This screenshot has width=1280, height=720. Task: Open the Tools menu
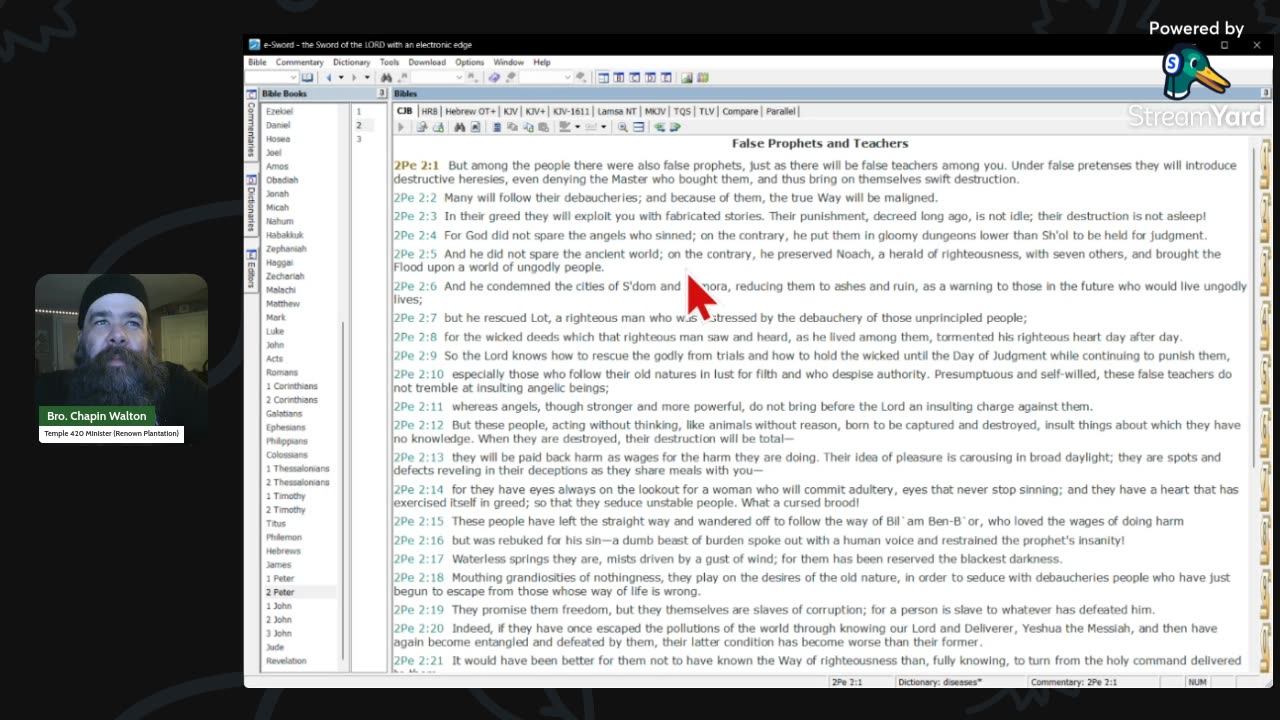[x=389, y=62]
